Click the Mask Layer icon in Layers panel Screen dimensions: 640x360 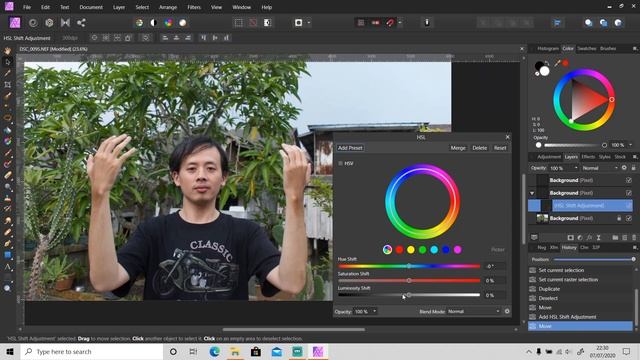(571, 238)
